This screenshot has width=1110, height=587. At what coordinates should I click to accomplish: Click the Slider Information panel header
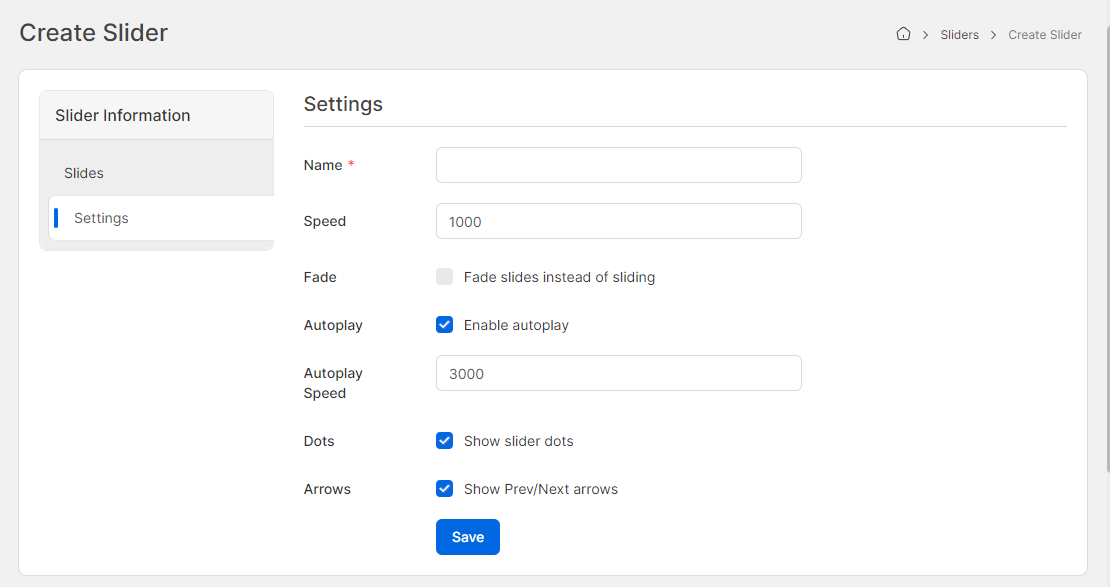(x=156, y=115)
